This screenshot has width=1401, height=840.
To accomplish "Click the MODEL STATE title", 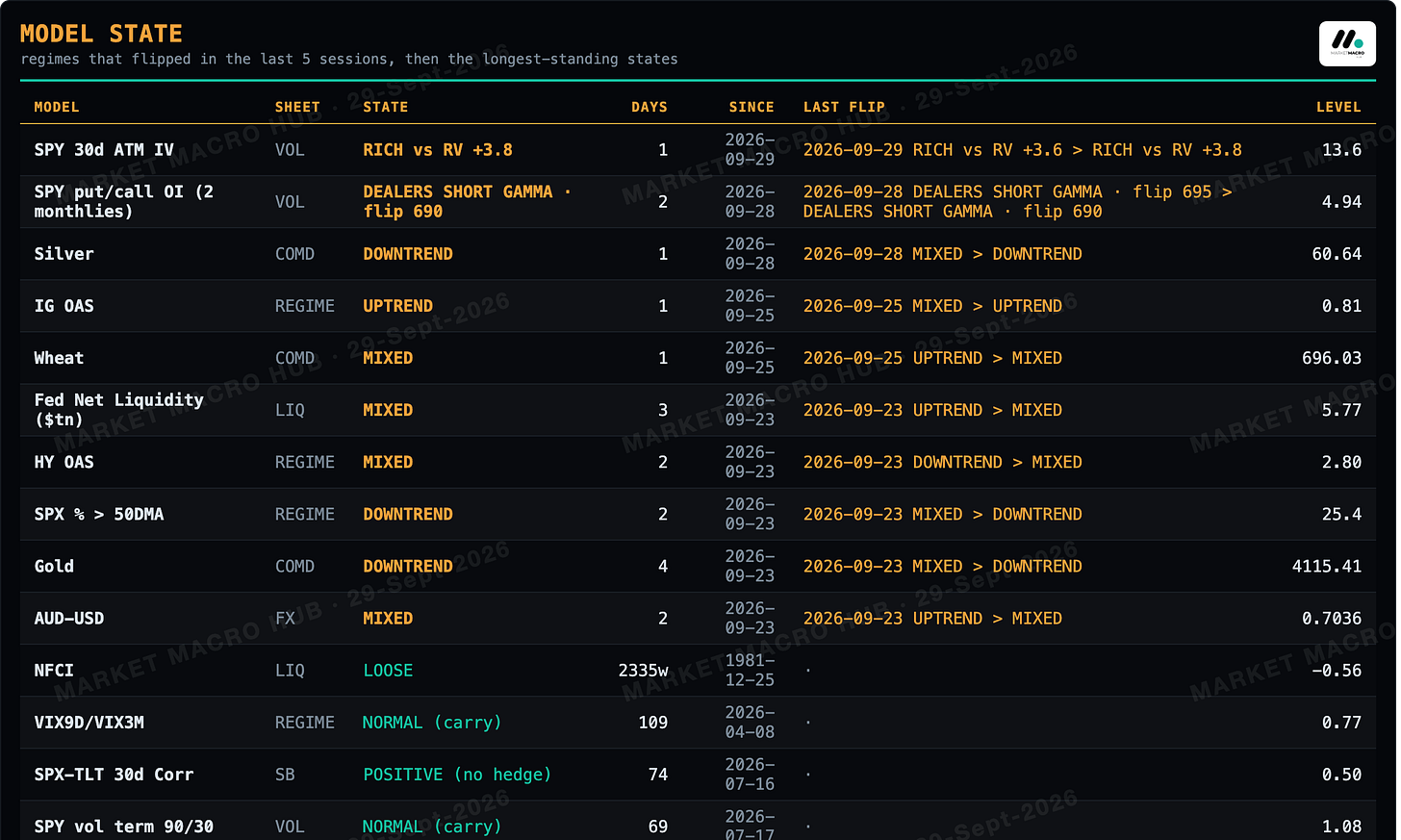I will (101, 34).
